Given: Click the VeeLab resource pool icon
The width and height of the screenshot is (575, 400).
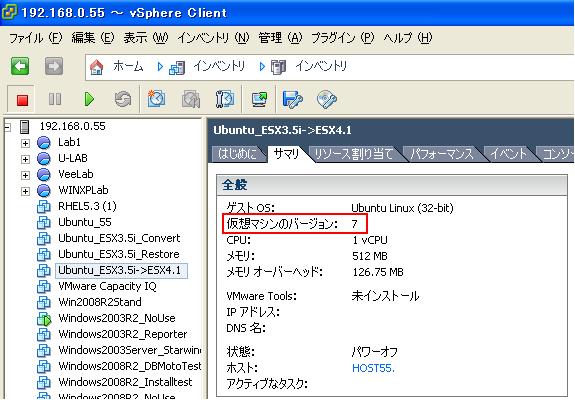Looking at the screenshot, I should [44, 175].
